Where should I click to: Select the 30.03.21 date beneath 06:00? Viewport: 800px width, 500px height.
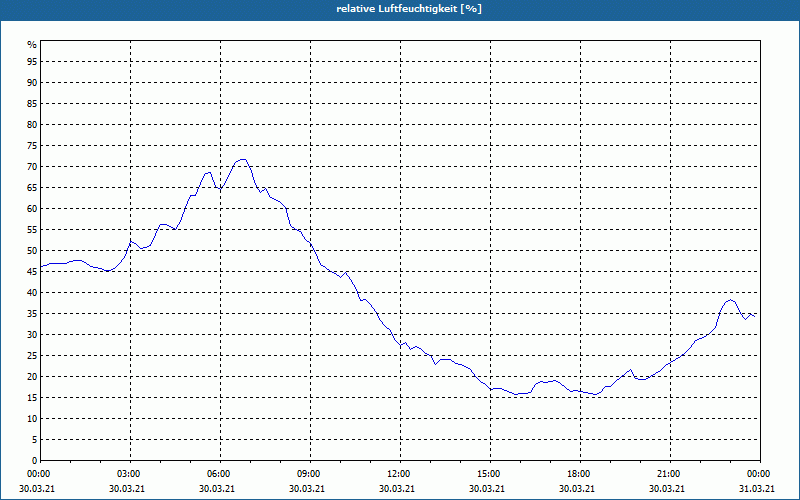click(x=217, y=489)
